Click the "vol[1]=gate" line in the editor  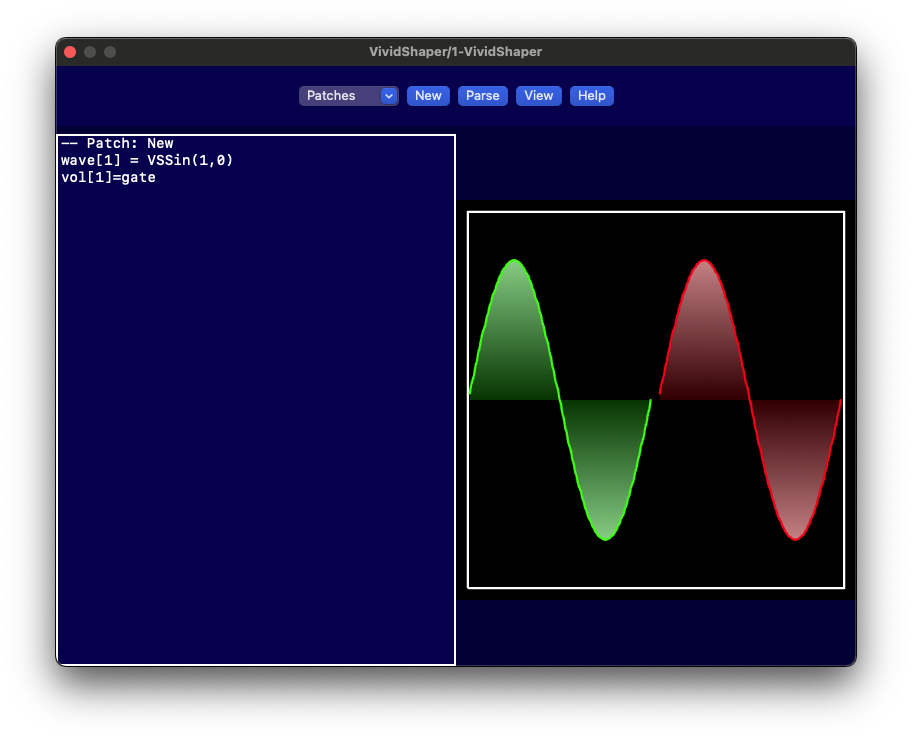[x=108, y=178]
